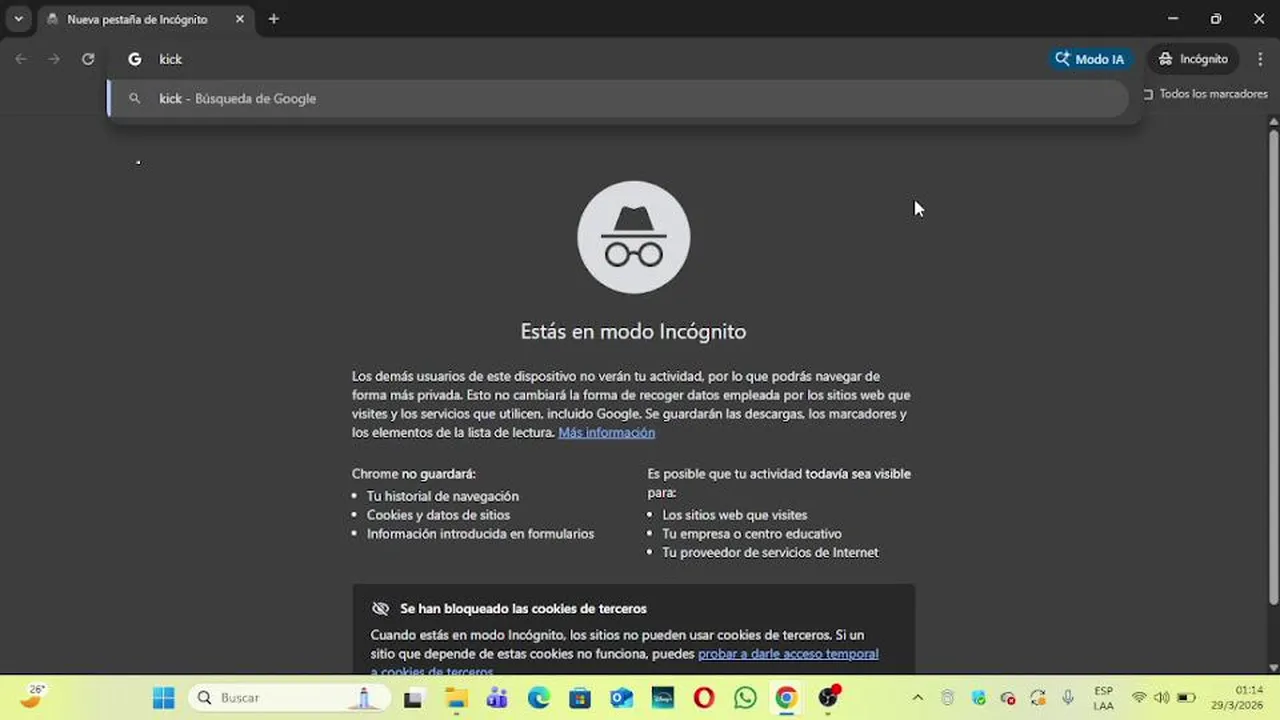Click the volume speaker icon
This screenshot has width=1280, height=720.
tap(1161, 698)
